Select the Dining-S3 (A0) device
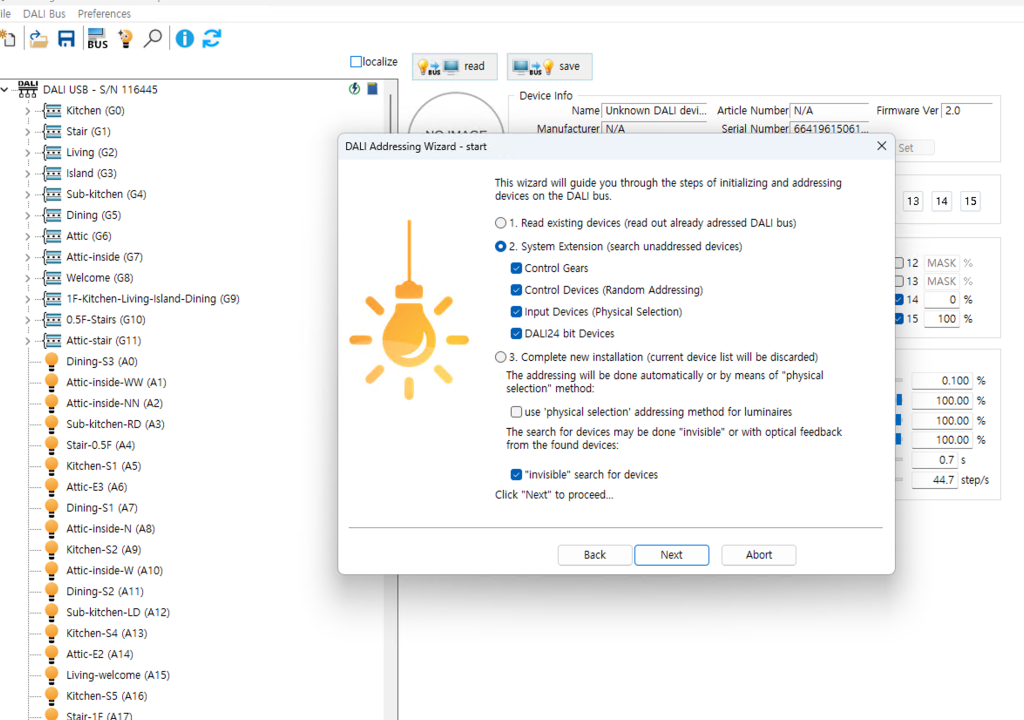 click(x=101, y=361)
